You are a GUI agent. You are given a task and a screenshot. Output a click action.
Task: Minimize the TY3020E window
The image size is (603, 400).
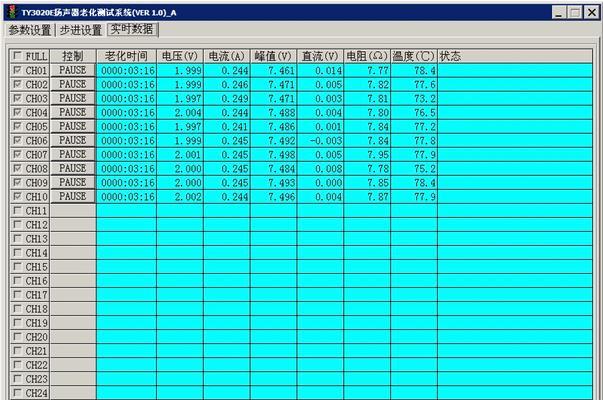pyautogui.click(x=559, y=12)
